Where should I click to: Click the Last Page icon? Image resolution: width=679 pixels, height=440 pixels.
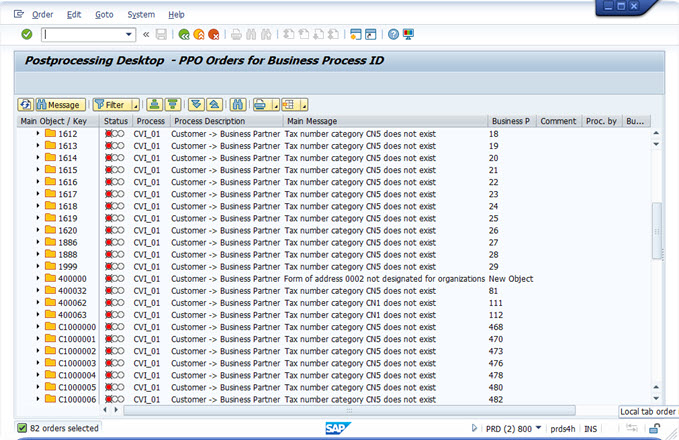click(x=333, y=35)
